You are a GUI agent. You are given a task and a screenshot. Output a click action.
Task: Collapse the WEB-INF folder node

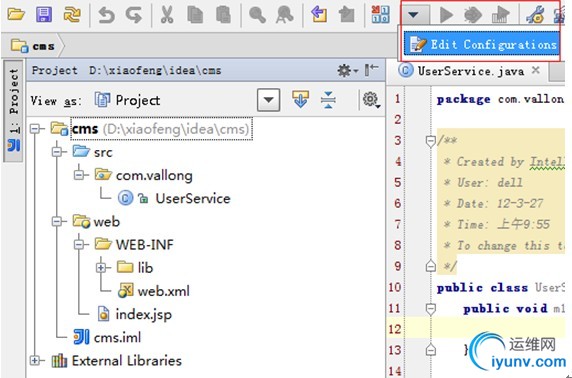tap(79, 244)
